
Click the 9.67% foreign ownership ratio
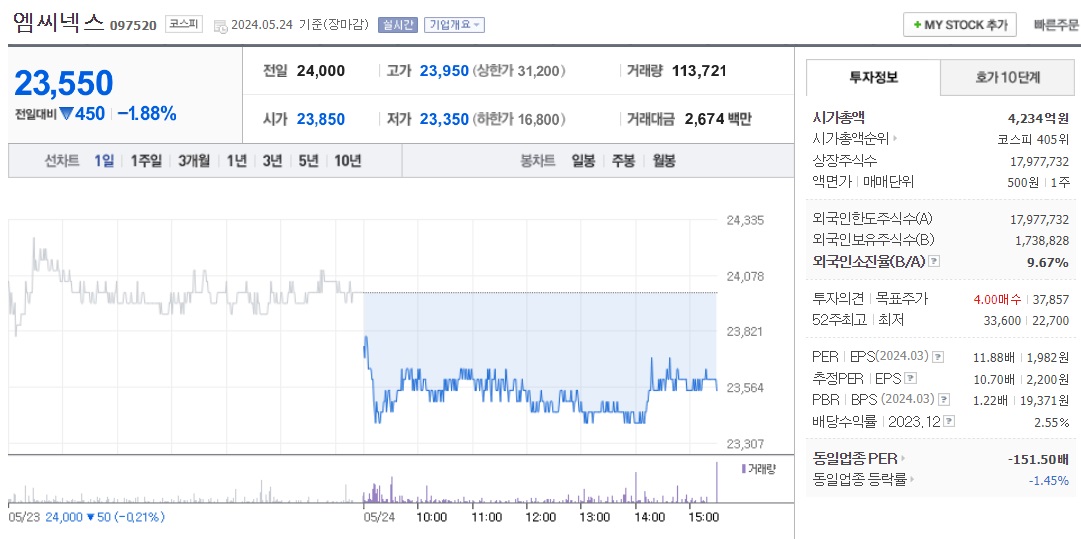(x=1049, y=262)
